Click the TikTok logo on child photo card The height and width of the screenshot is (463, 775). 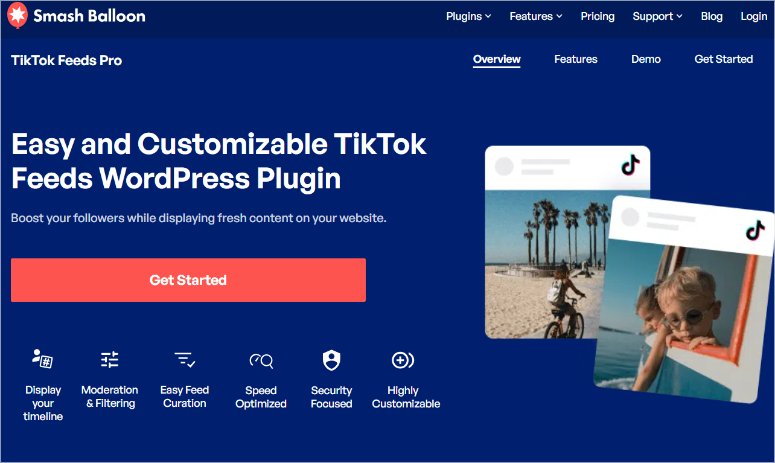pyautogui.click(x=755, y=230)
